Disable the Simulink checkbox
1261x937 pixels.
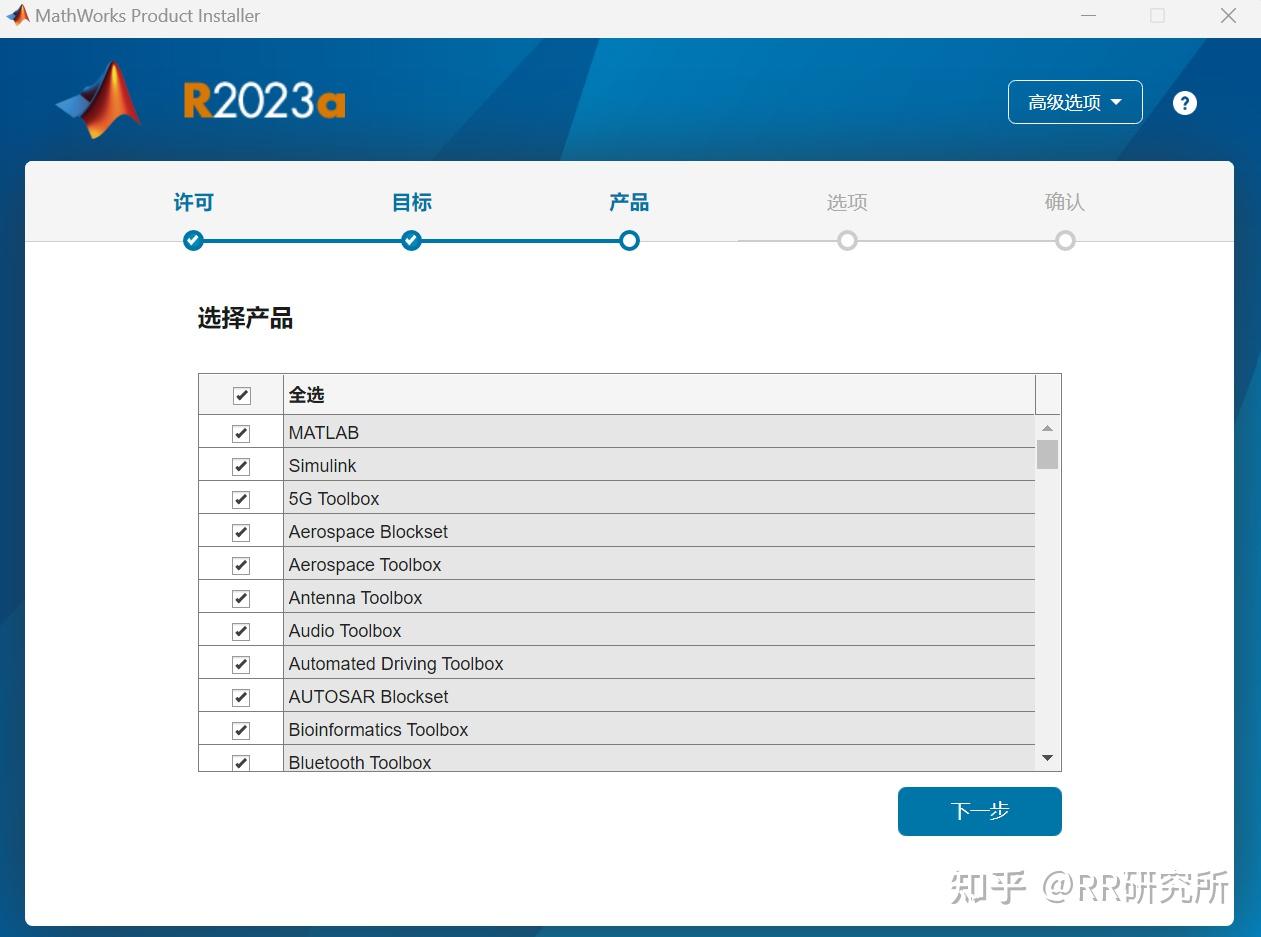240,465
